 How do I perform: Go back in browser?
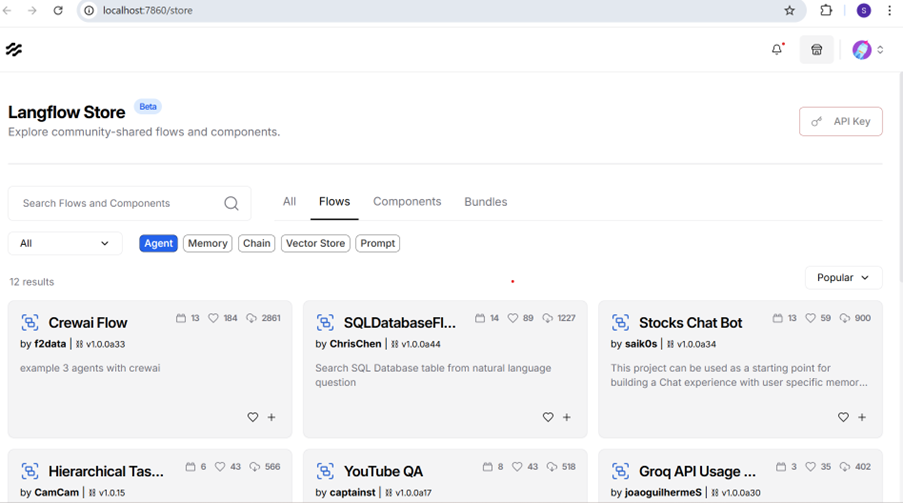tap(7, 10)
